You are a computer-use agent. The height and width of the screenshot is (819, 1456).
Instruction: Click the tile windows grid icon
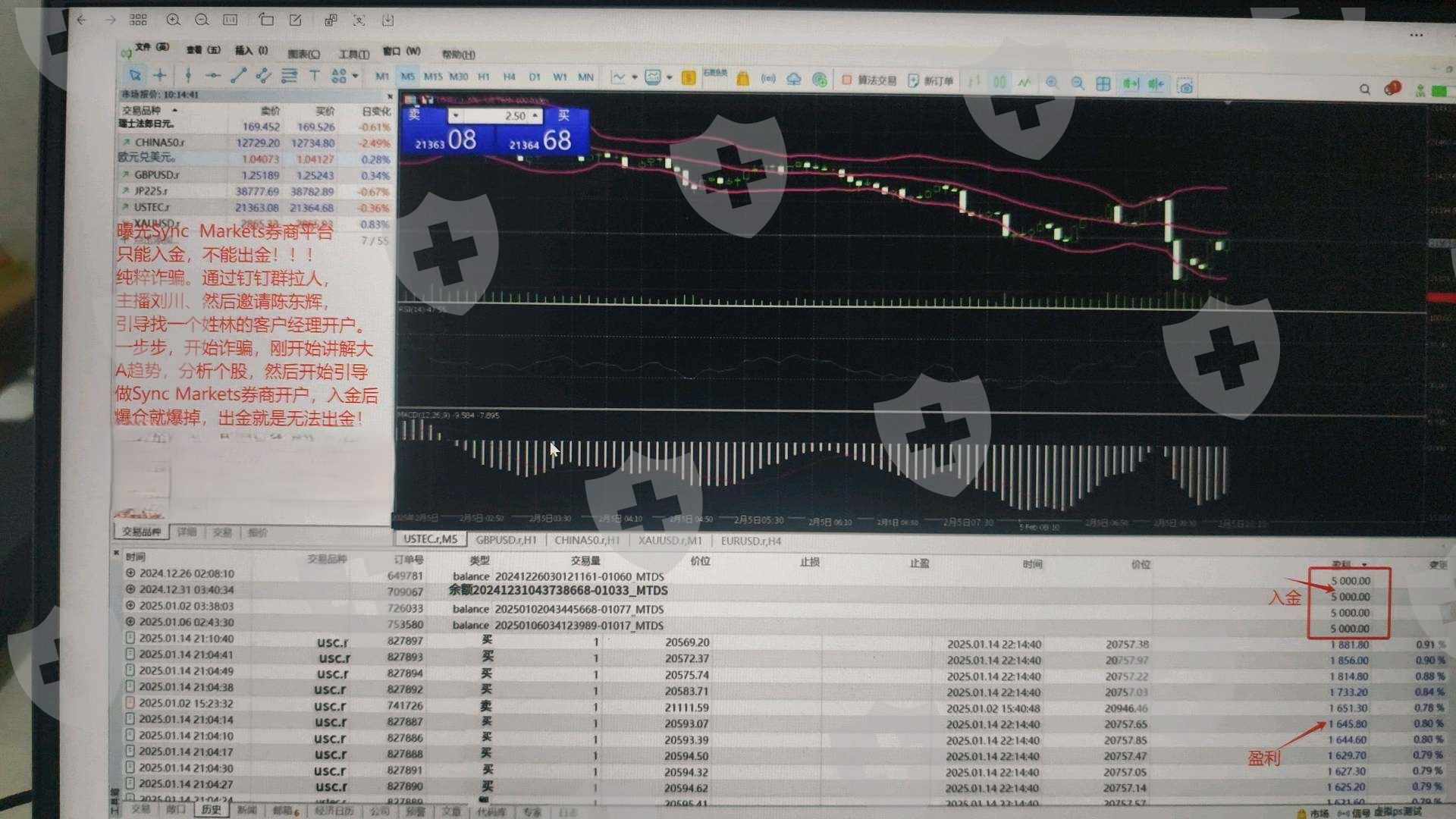[1103, 83]
